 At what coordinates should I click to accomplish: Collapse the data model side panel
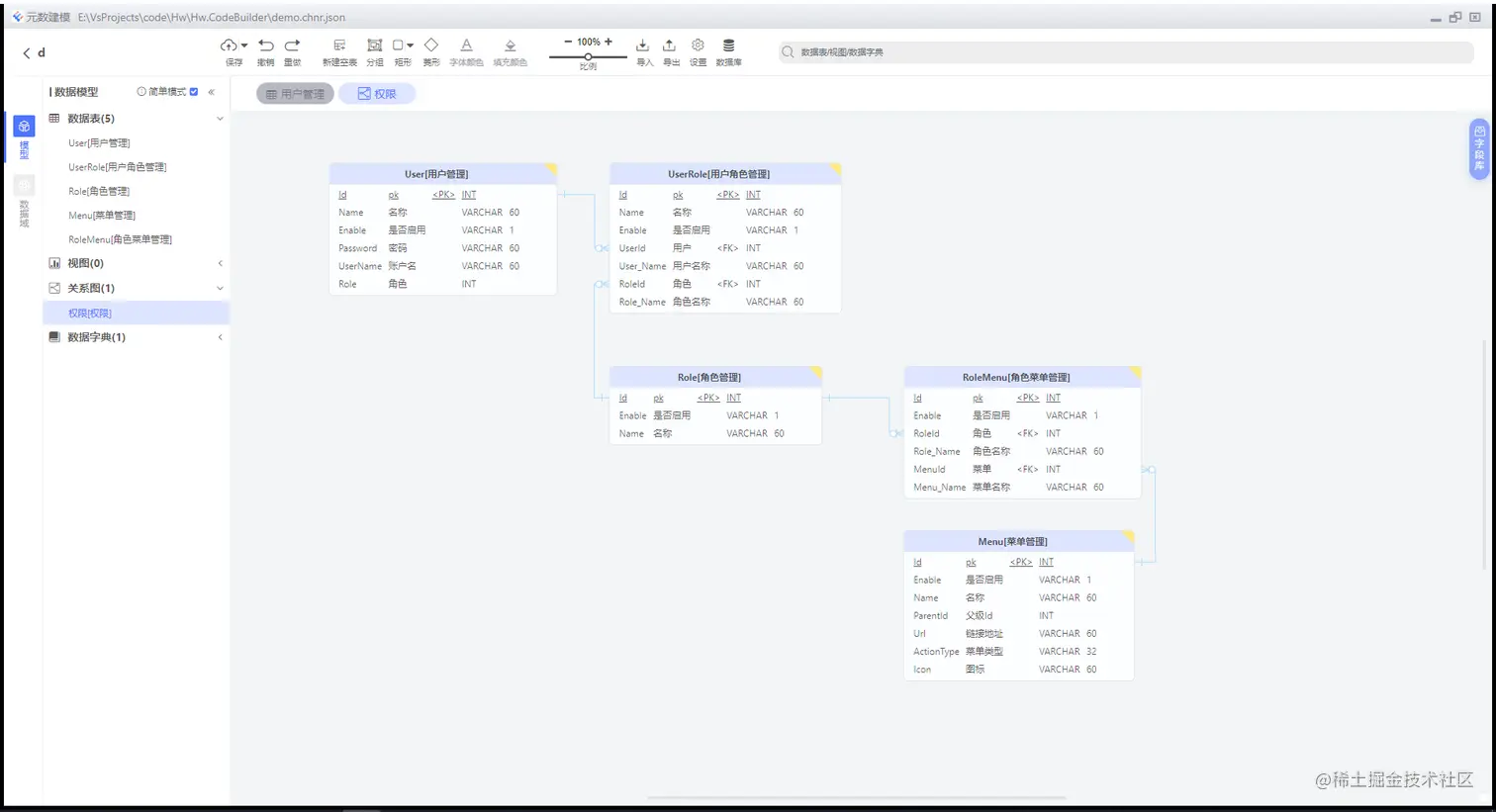(211, 92)
